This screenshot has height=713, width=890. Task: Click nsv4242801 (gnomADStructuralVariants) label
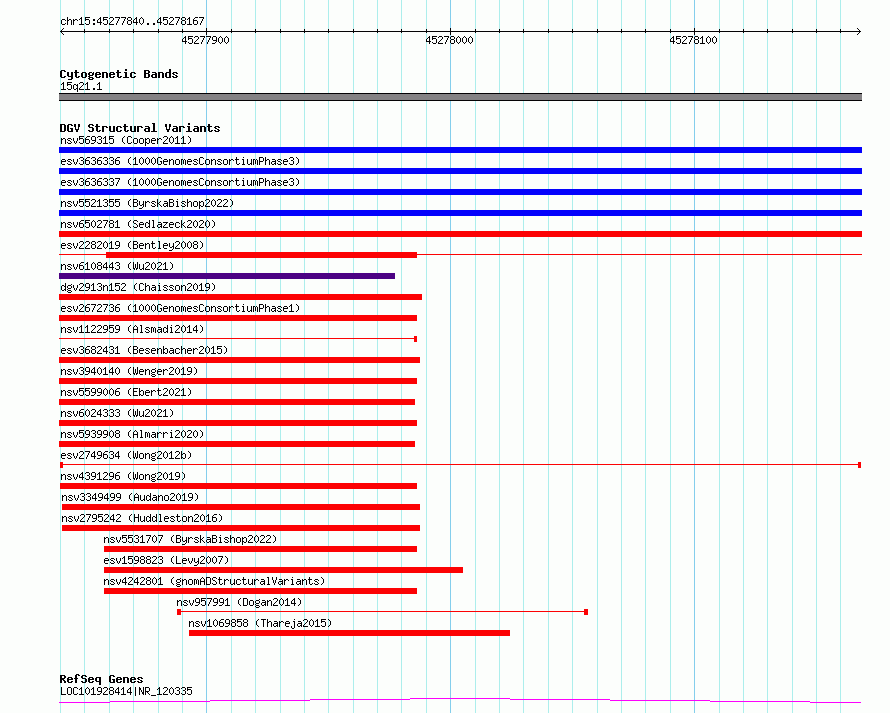click(x=214, y=581)
